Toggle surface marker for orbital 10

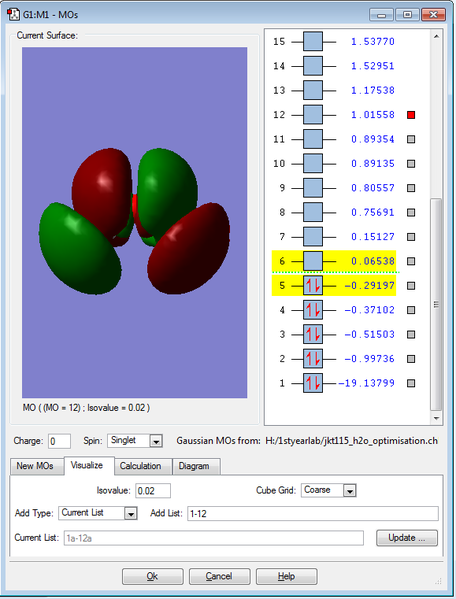pyautogui.click(x=411, y=164)
